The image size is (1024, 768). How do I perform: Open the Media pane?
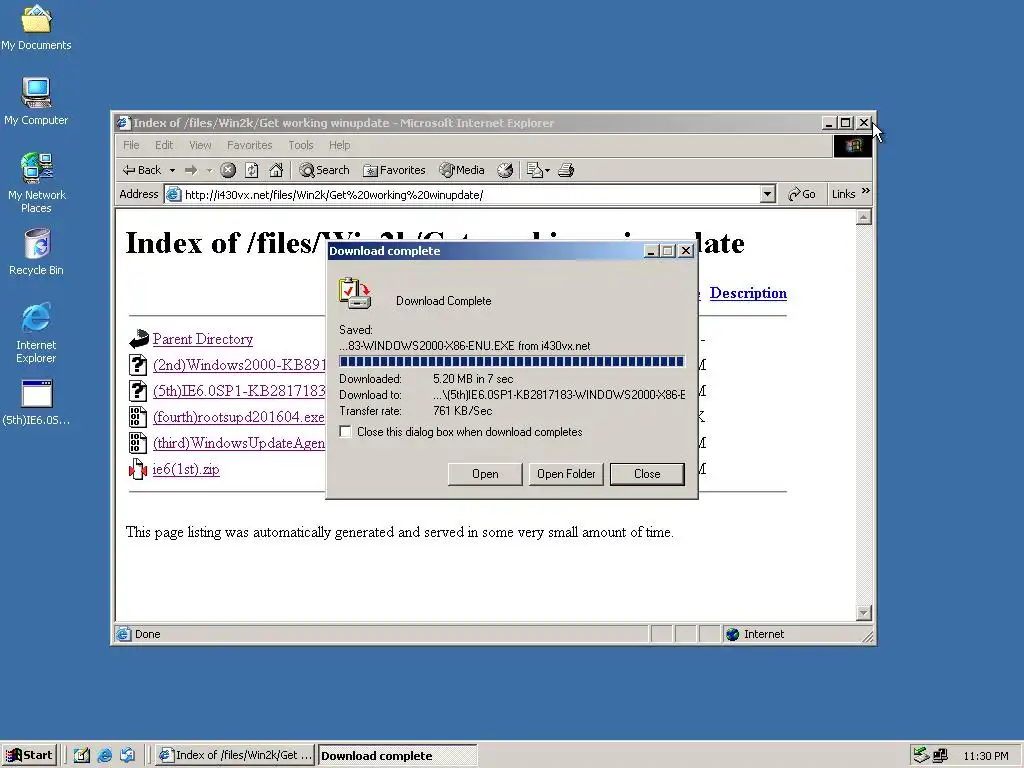(462, 170)
